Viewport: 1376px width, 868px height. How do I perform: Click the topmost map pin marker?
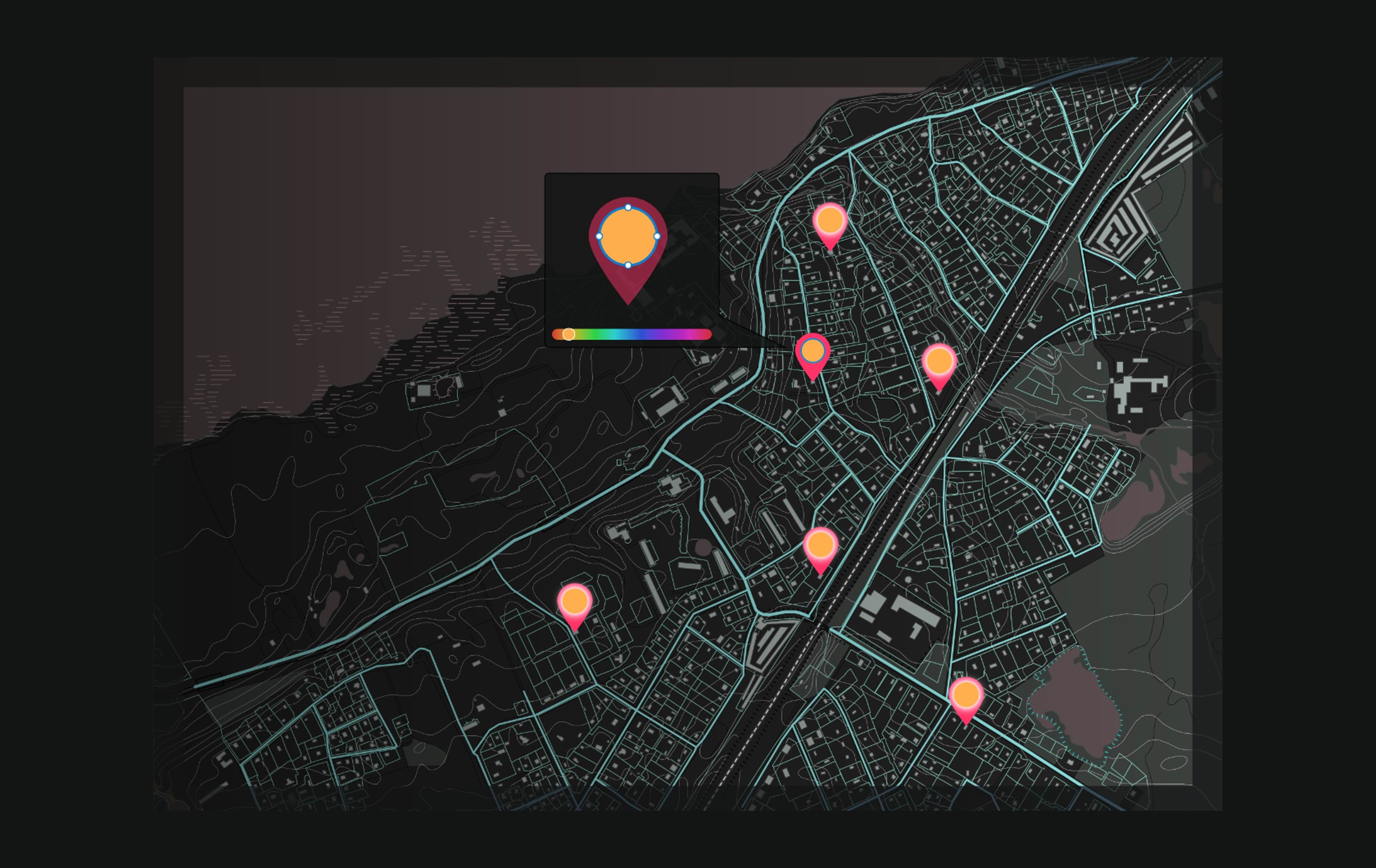(830, 223)
